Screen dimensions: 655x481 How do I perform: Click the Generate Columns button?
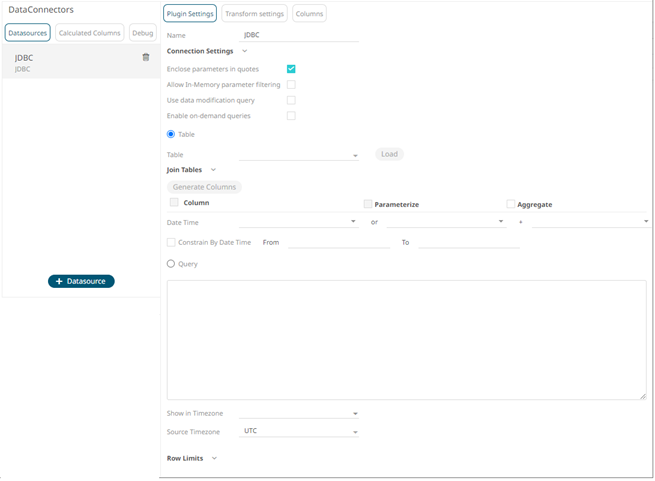[x=204, y=187]
